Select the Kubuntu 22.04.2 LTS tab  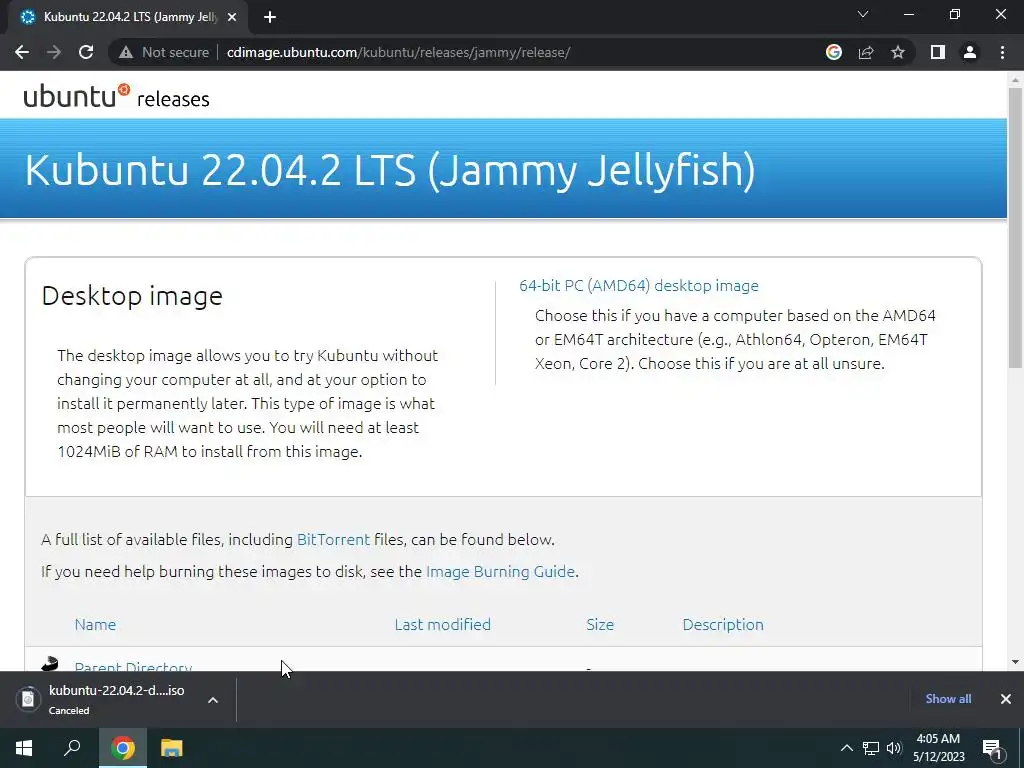[x=129, y=18]
